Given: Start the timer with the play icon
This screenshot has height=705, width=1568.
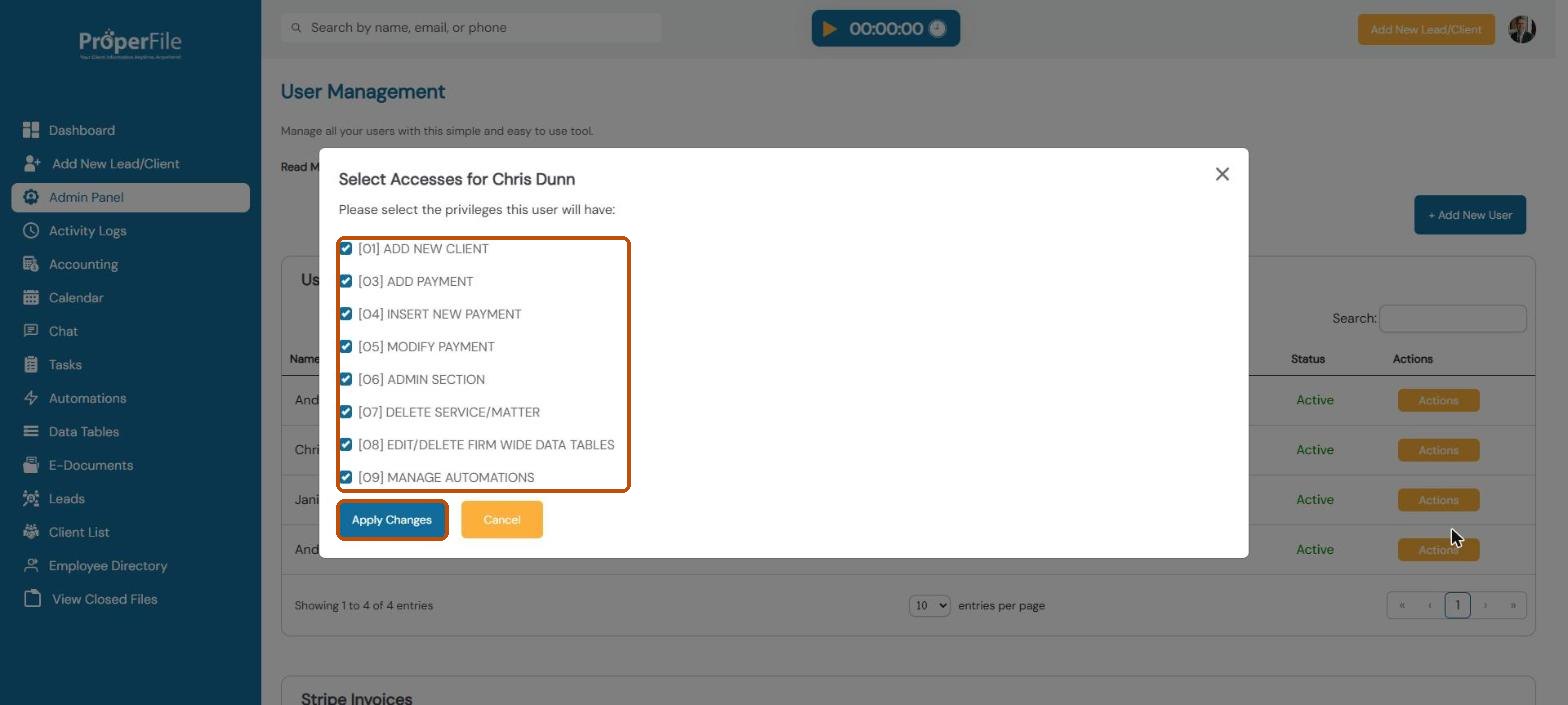Looking at the screenshot, I should pyautogui.click(x=829, y=29).
